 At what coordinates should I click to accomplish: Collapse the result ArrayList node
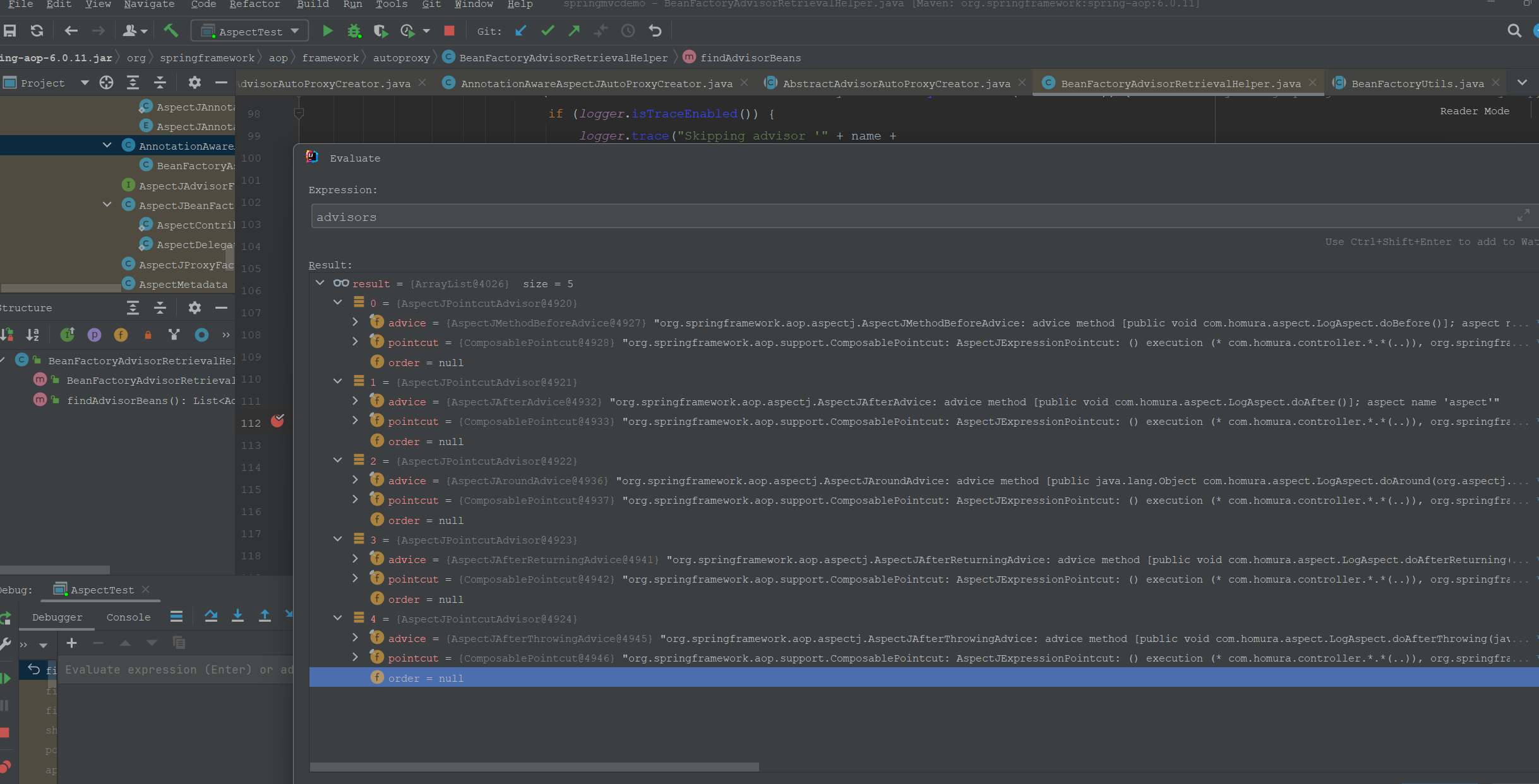(320, 283)
